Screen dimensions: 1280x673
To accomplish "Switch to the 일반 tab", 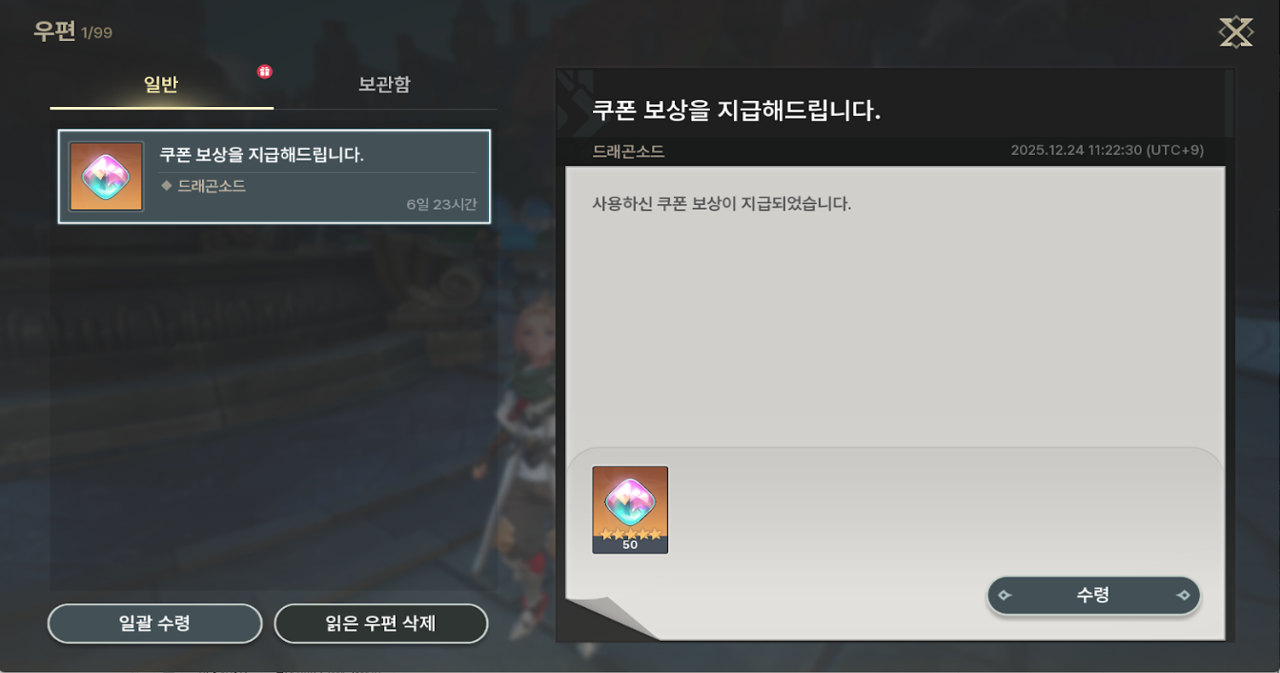I will click(x=161, y=85).
